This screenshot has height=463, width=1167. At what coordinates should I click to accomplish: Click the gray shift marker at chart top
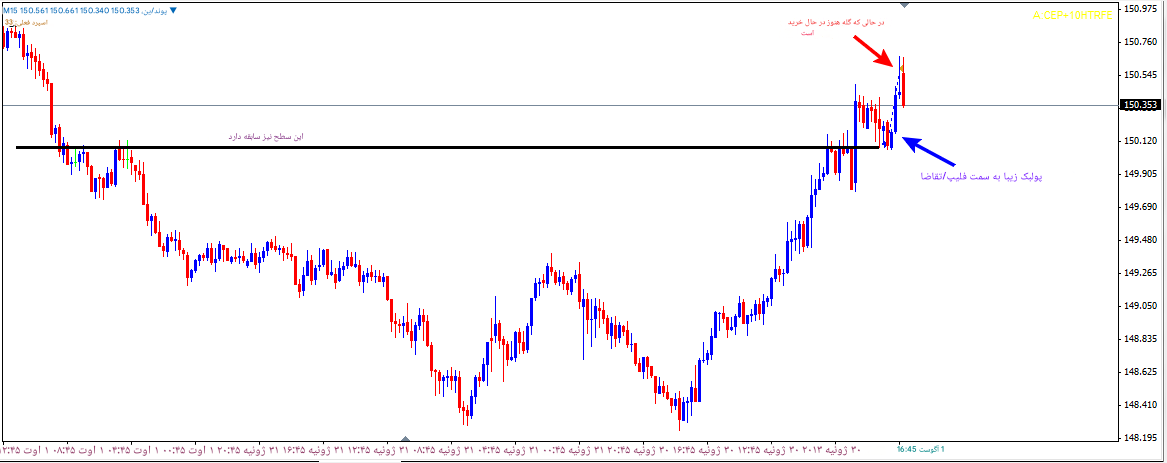(x=905, y=5)
